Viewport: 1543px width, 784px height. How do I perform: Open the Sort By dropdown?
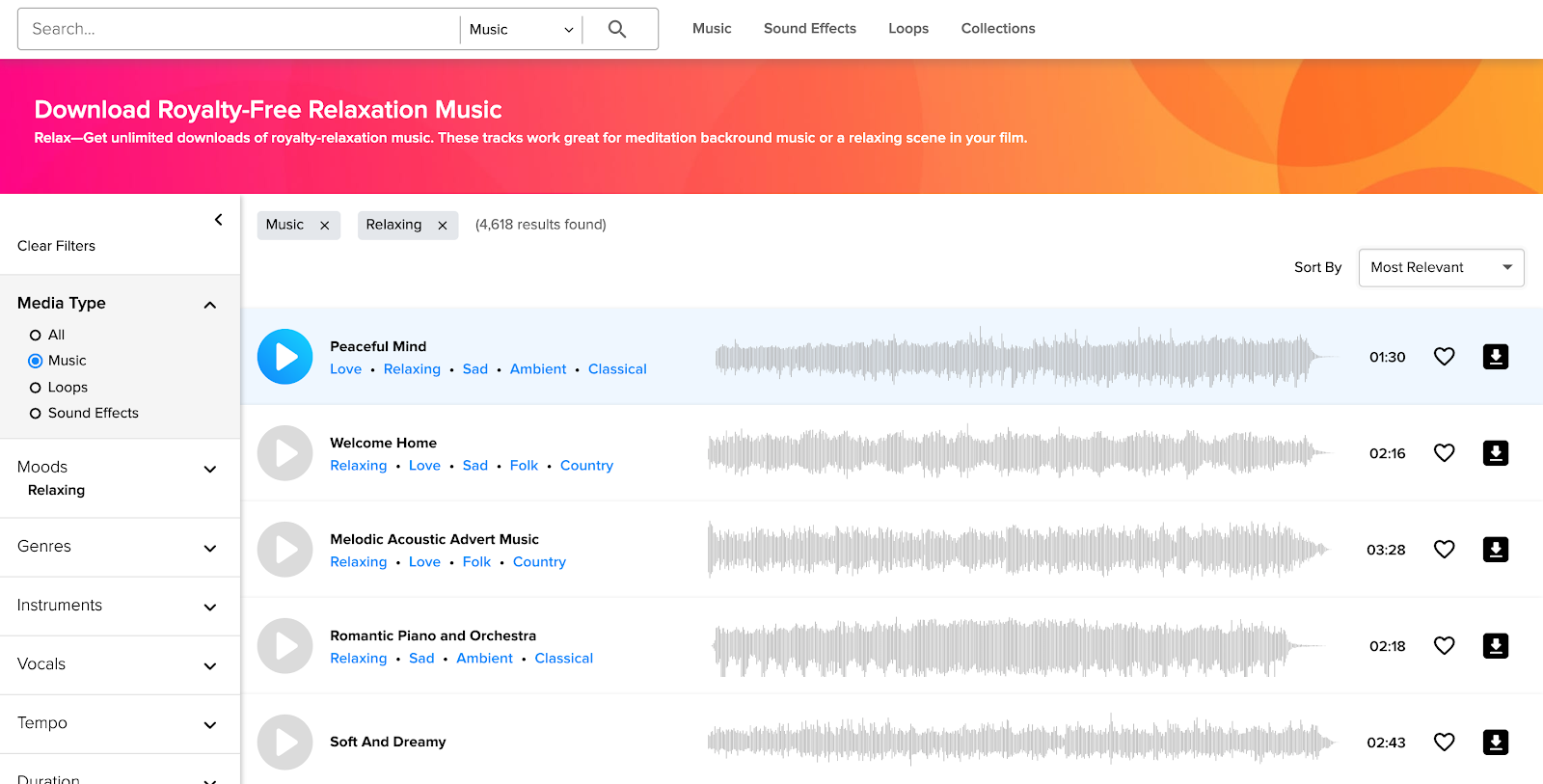1441,268
